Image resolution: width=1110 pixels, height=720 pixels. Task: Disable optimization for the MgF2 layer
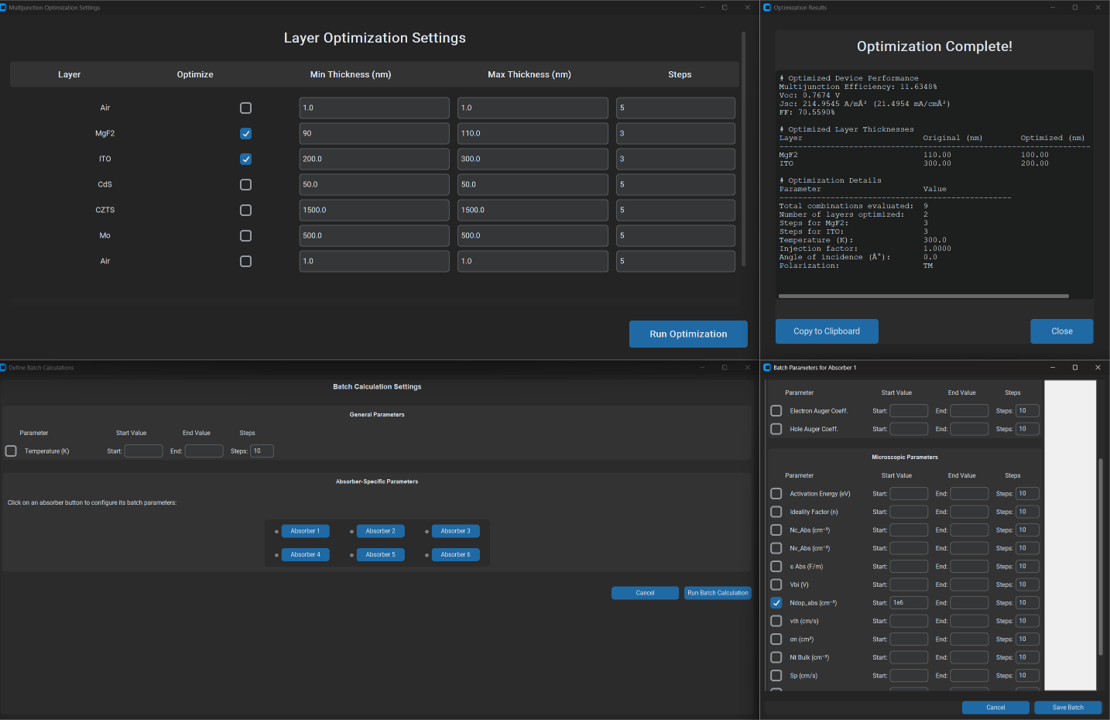click(x=245, y=133)
